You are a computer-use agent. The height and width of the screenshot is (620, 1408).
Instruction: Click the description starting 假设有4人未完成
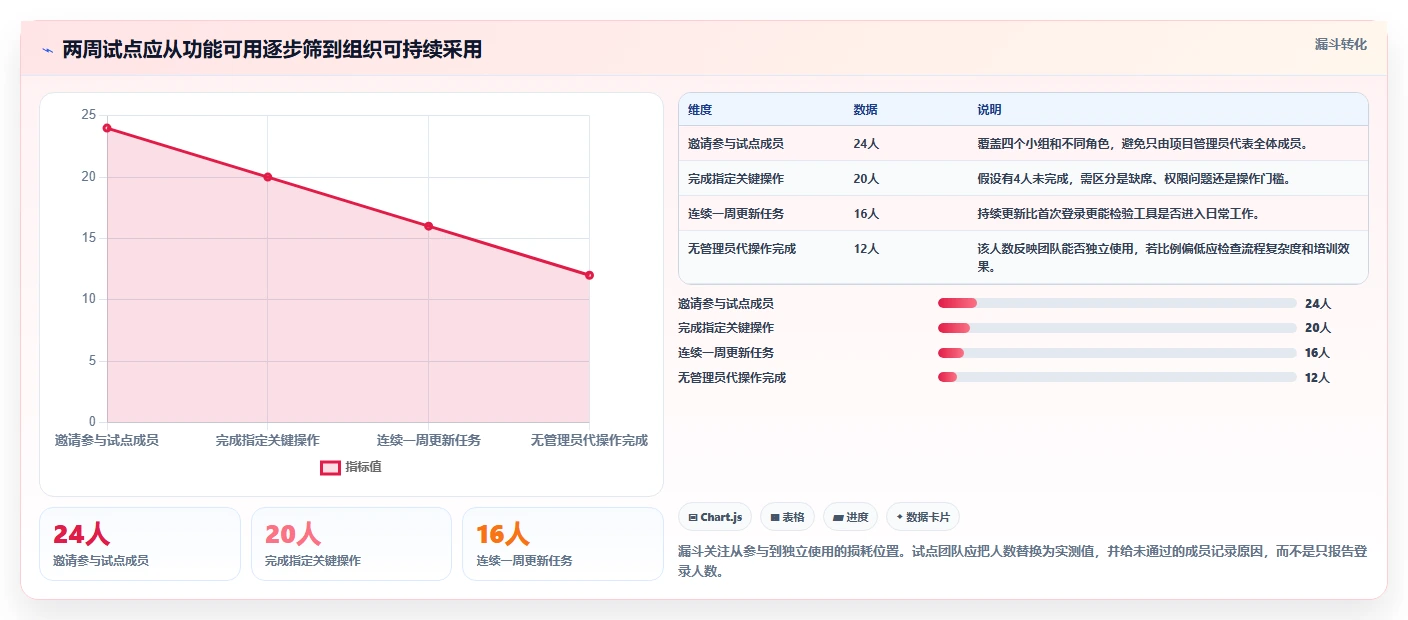coord(1134,179)
